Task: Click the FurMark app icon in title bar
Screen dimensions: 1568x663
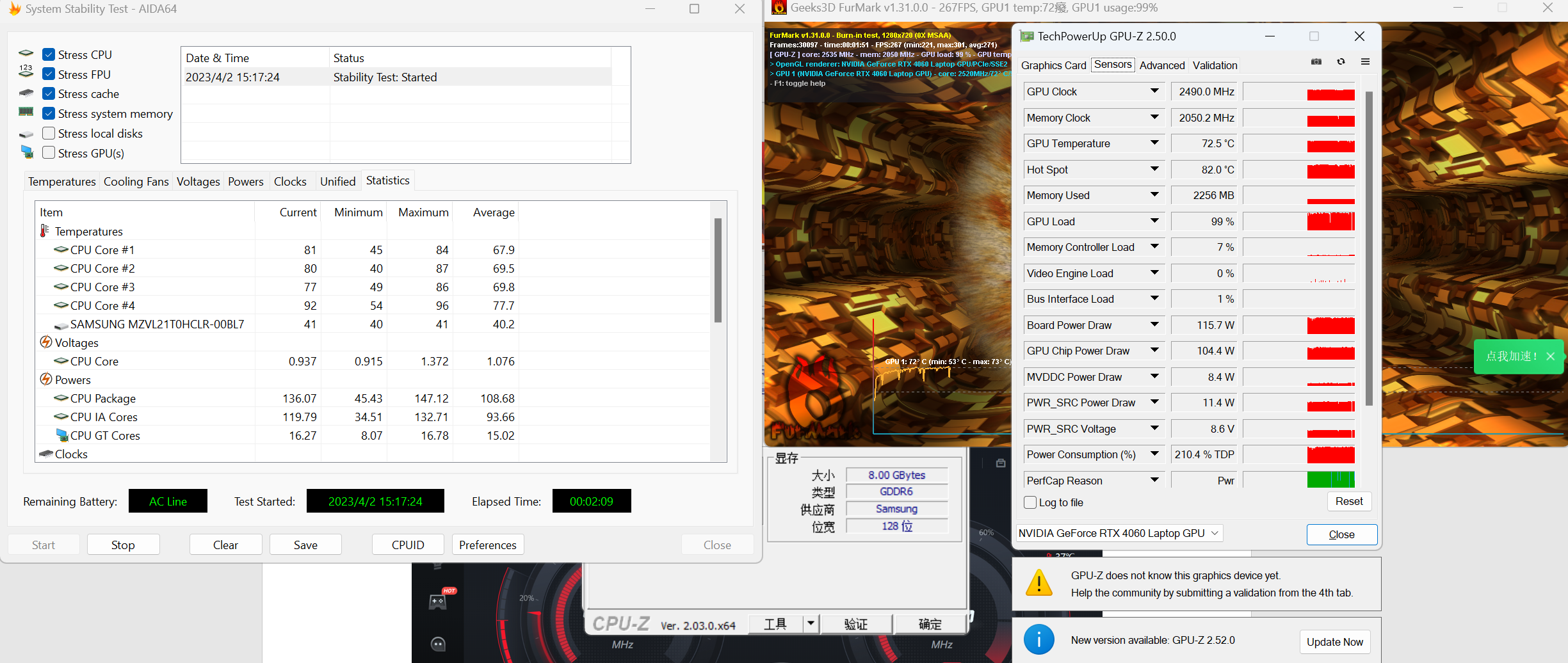Action: click(779, 8)
